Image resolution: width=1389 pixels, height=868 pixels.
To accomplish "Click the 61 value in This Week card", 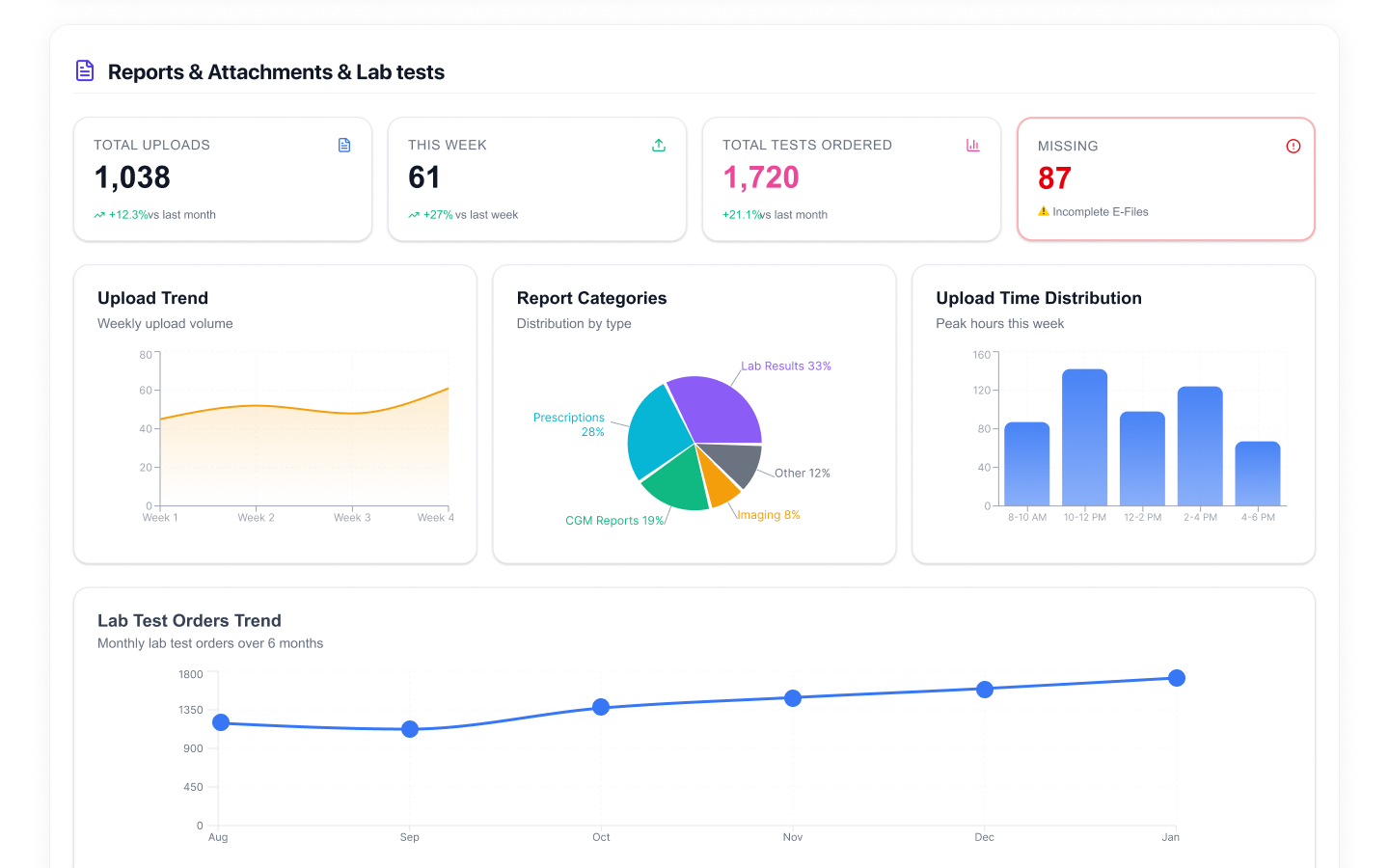I will [424, 177].
